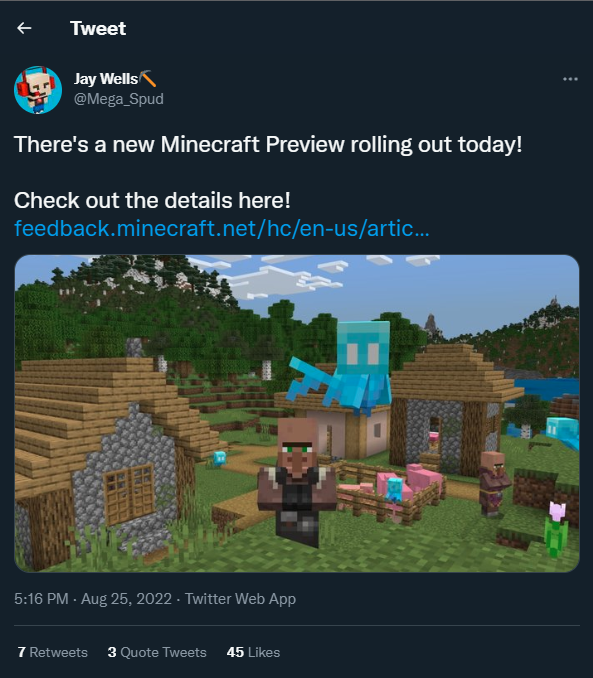
Task: Visit the @Mega_Spud handle profile
Action: (119, 99)
